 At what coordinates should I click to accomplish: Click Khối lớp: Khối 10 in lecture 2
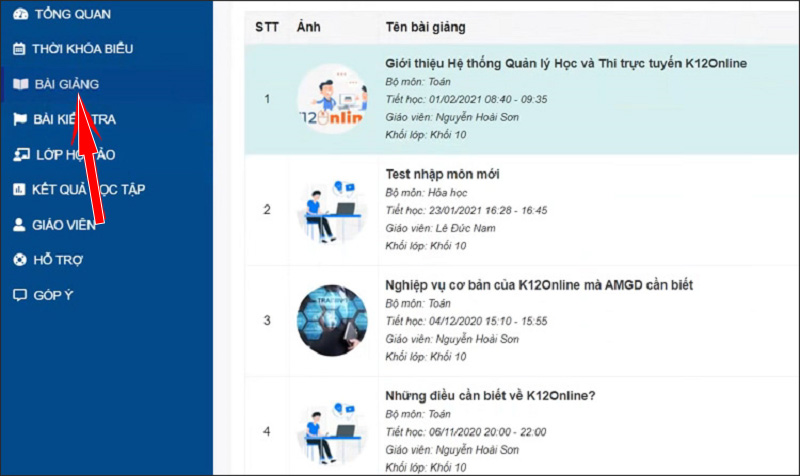(426, 246)
